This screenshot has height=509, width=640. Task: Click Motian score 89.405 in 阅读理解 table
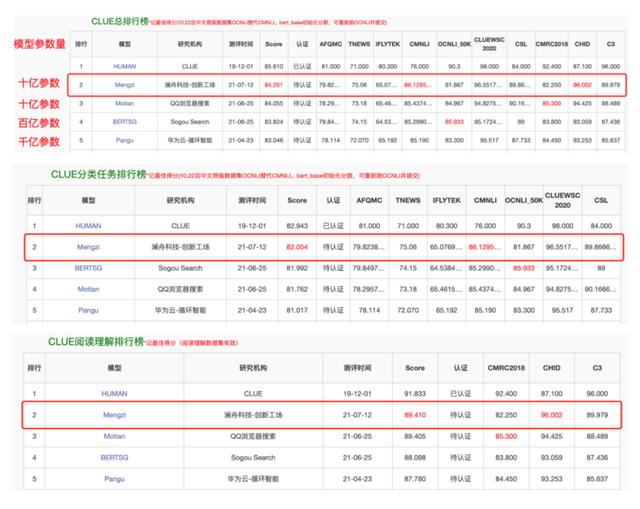pyautogui.click(x=415, y=436)
